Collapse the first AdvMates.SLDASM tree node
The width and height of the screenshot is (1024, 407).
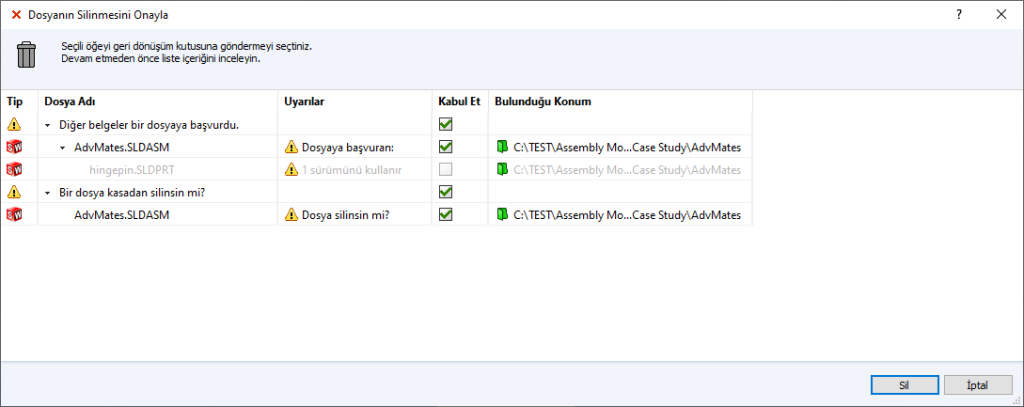tap(62, 148)
